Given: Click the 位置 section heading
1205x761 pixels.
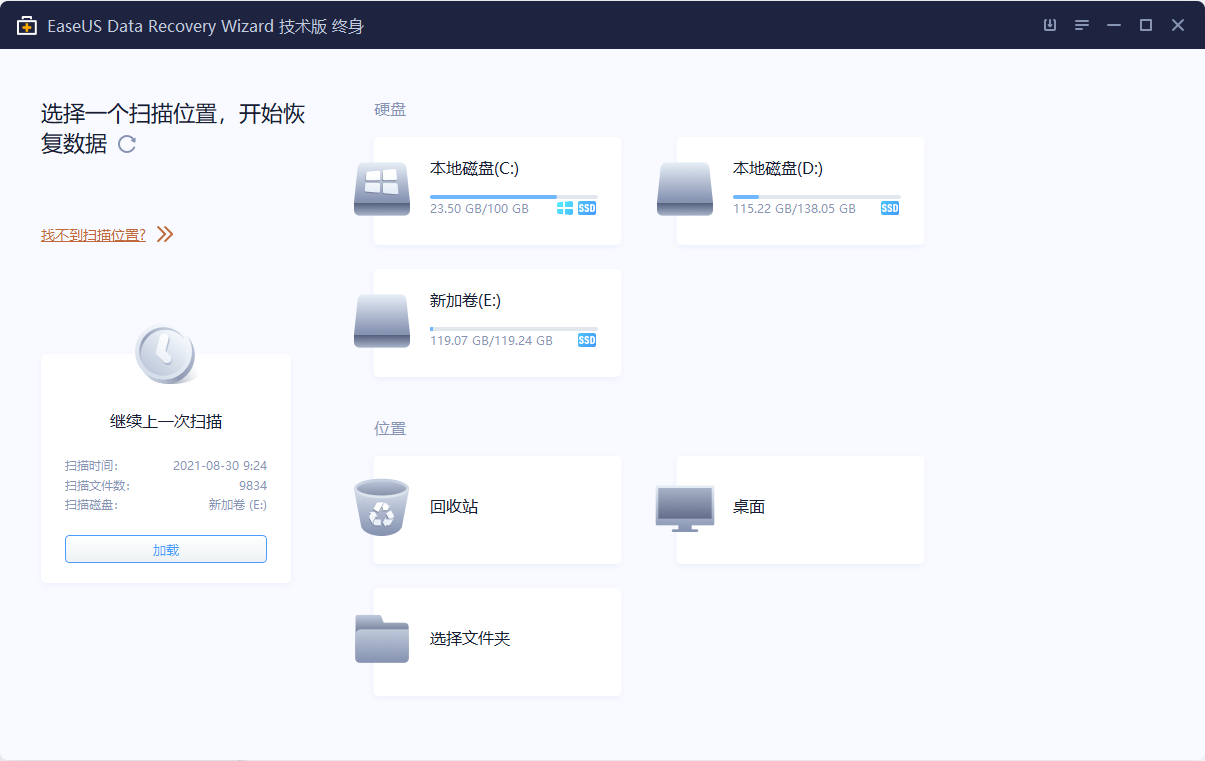Looking at the screenshot, I should (390, 429).
